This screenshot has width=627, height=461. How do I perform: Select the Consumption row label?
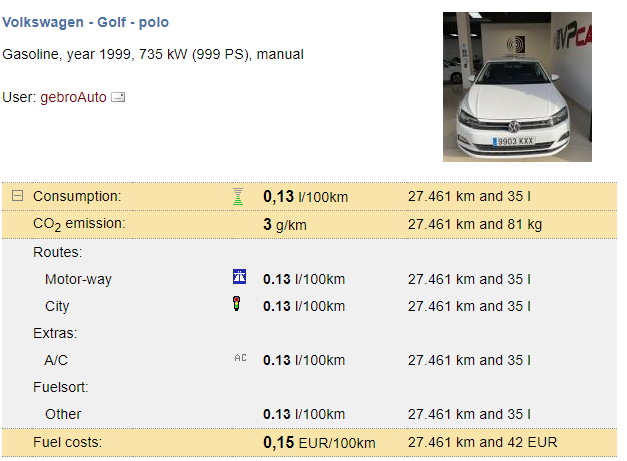(77, 196)
